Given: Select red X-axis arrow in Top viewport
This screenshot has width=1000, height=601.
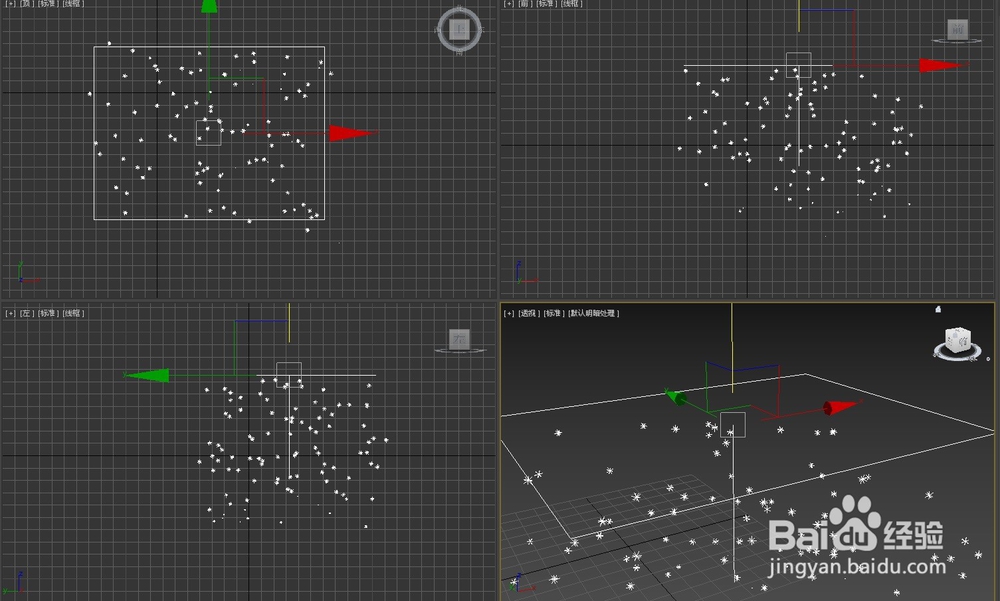Looking at the screenshot, I should pos(351,133).
